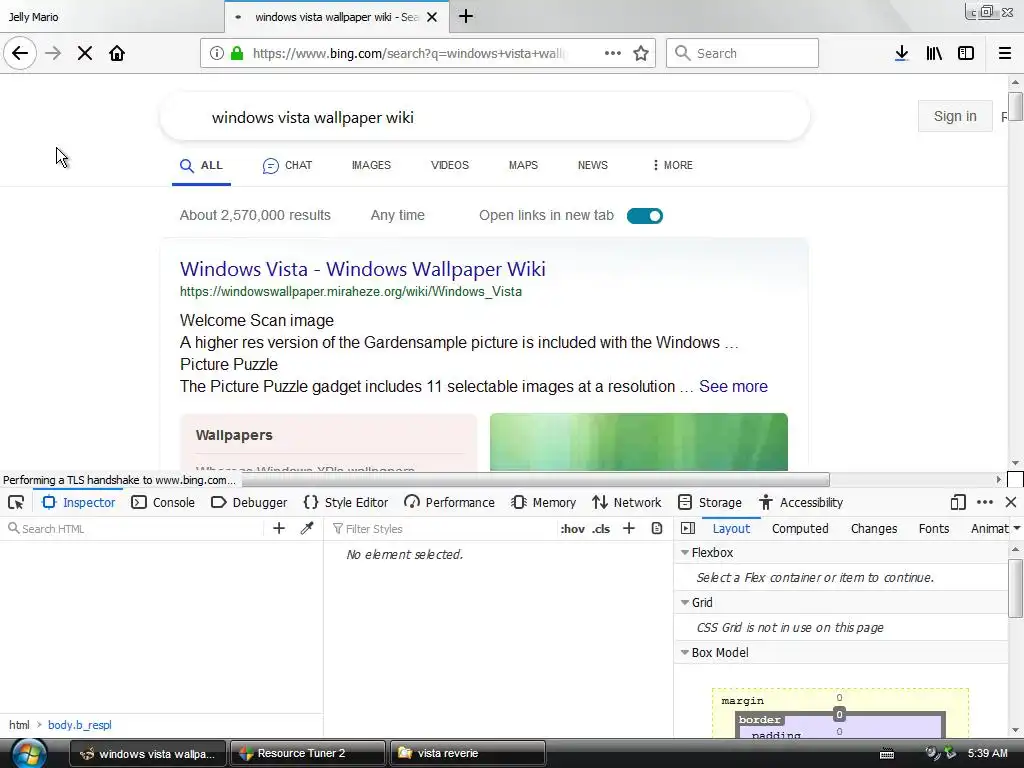Stop page loading with the X button
Screen dimensions: 1024x768
click(x=85, y=53)
